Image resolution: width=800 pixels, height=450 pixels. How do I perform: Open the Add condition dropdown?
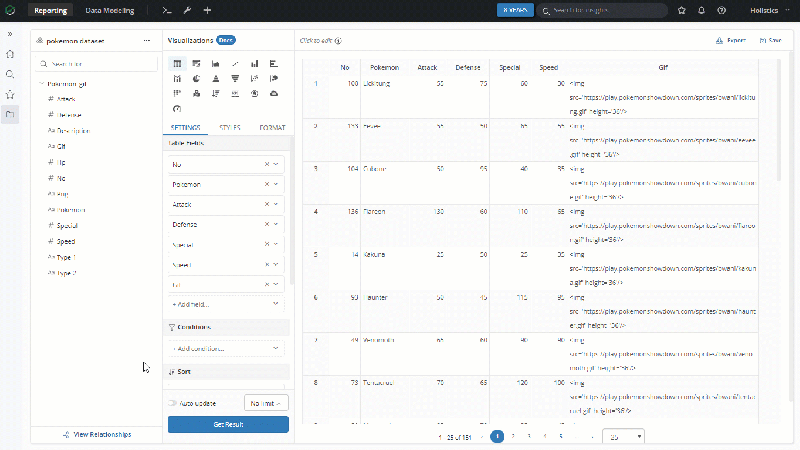click(226, 348)
